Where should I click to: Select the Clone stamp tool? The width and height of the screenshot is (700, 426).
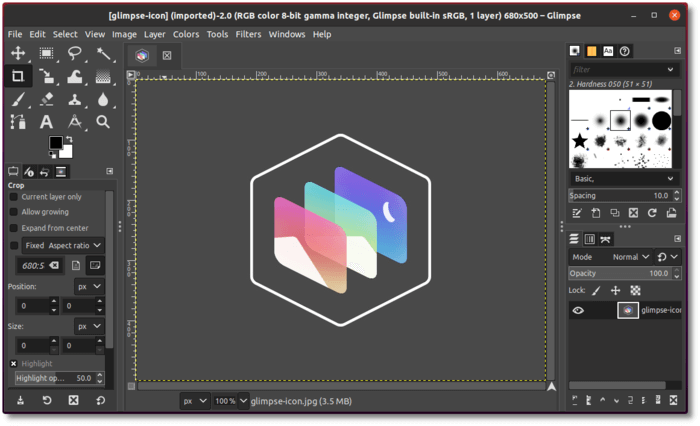[x=75, y=99]
